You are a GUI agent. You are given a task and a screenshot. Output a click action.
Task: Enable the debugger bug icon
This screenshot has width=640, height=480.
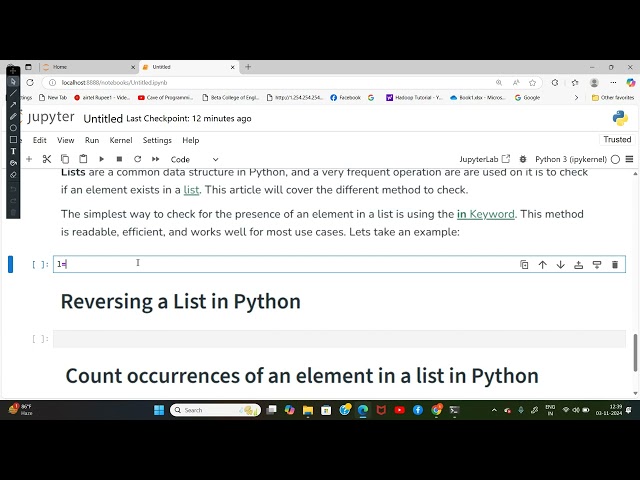coord(523,159)
